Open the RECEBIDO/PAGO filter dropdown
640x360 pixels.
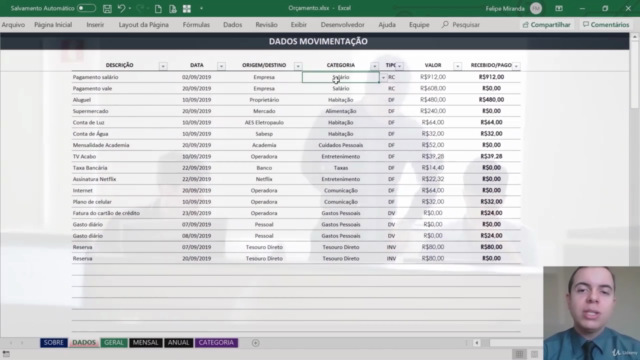click(x=516, y=66)
